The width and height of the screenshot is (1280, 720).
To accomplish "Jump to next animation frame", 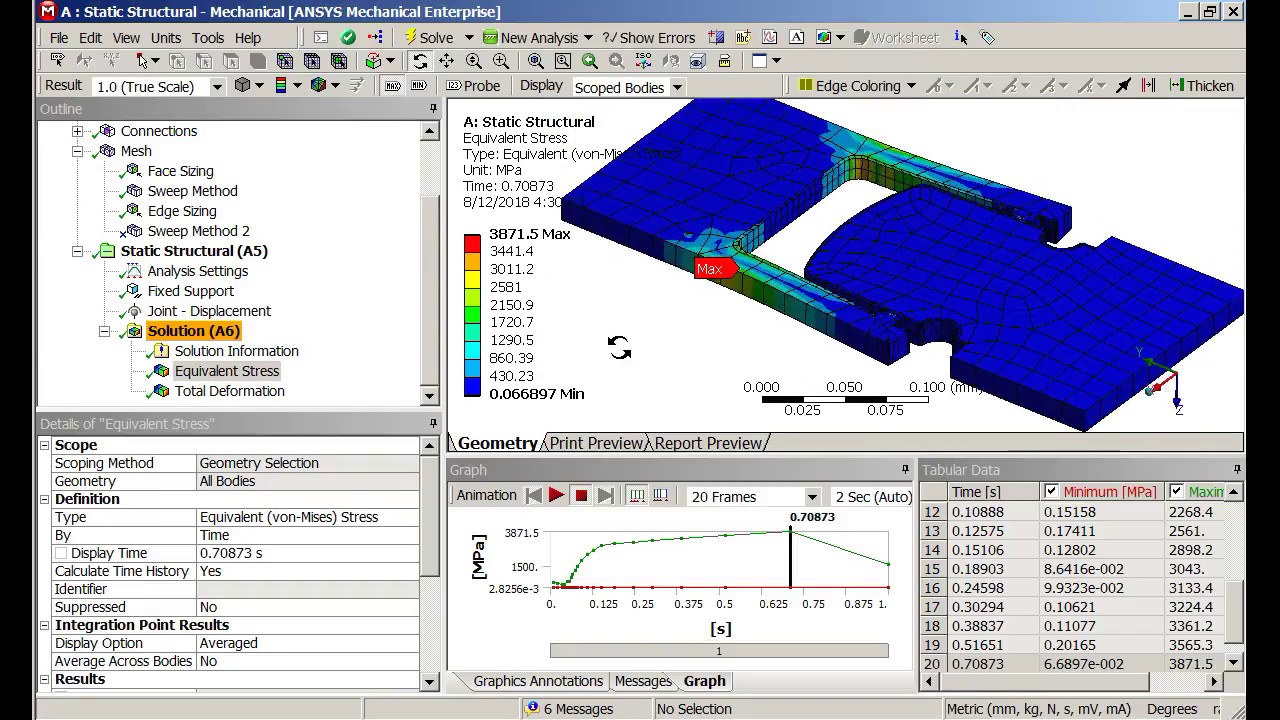I will point(606,496).
